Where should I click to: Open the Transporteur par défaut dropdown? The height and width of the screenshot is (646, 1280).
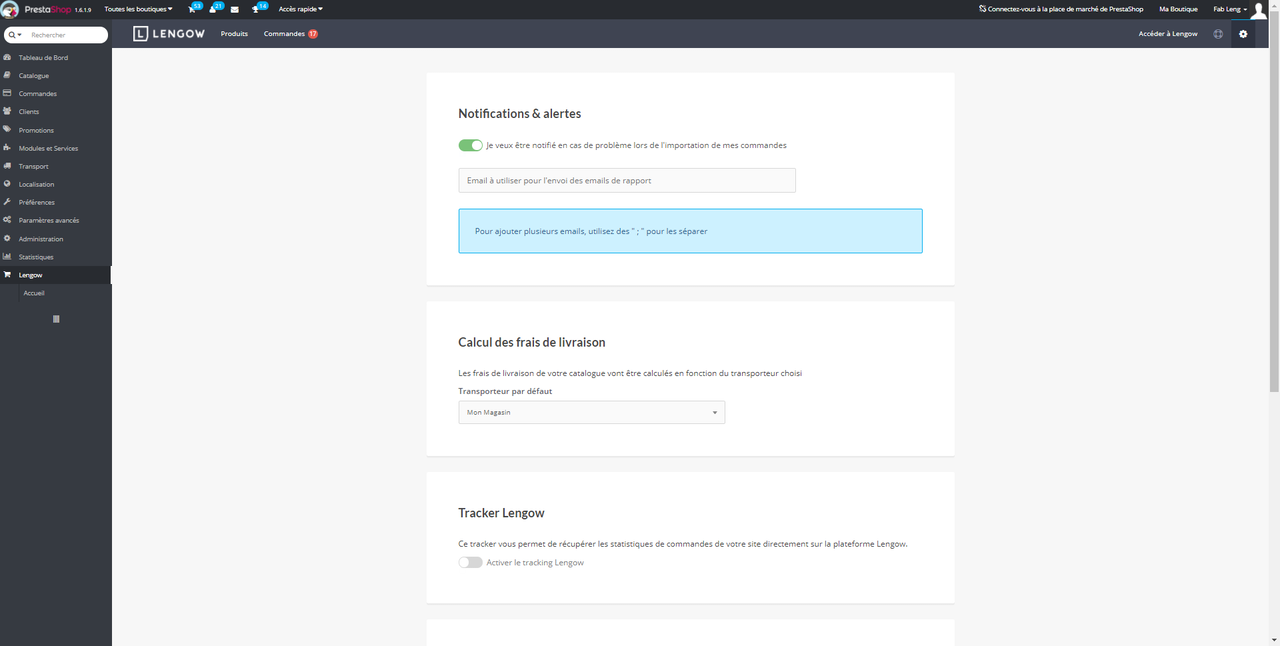(x=591, y=412)
